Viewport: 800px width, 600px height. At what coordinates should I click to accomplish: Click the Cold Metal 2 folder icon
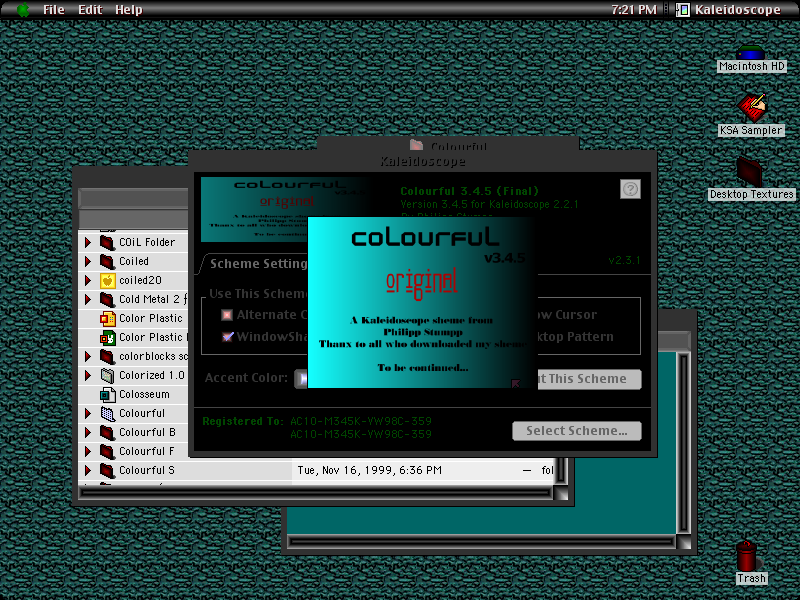[x=107, y=299]
